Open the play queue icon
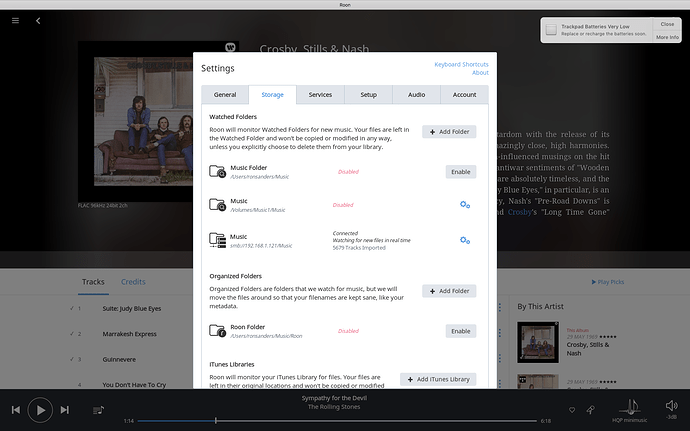The width and height of the screenshot is (690, 431). click(99, 410)
